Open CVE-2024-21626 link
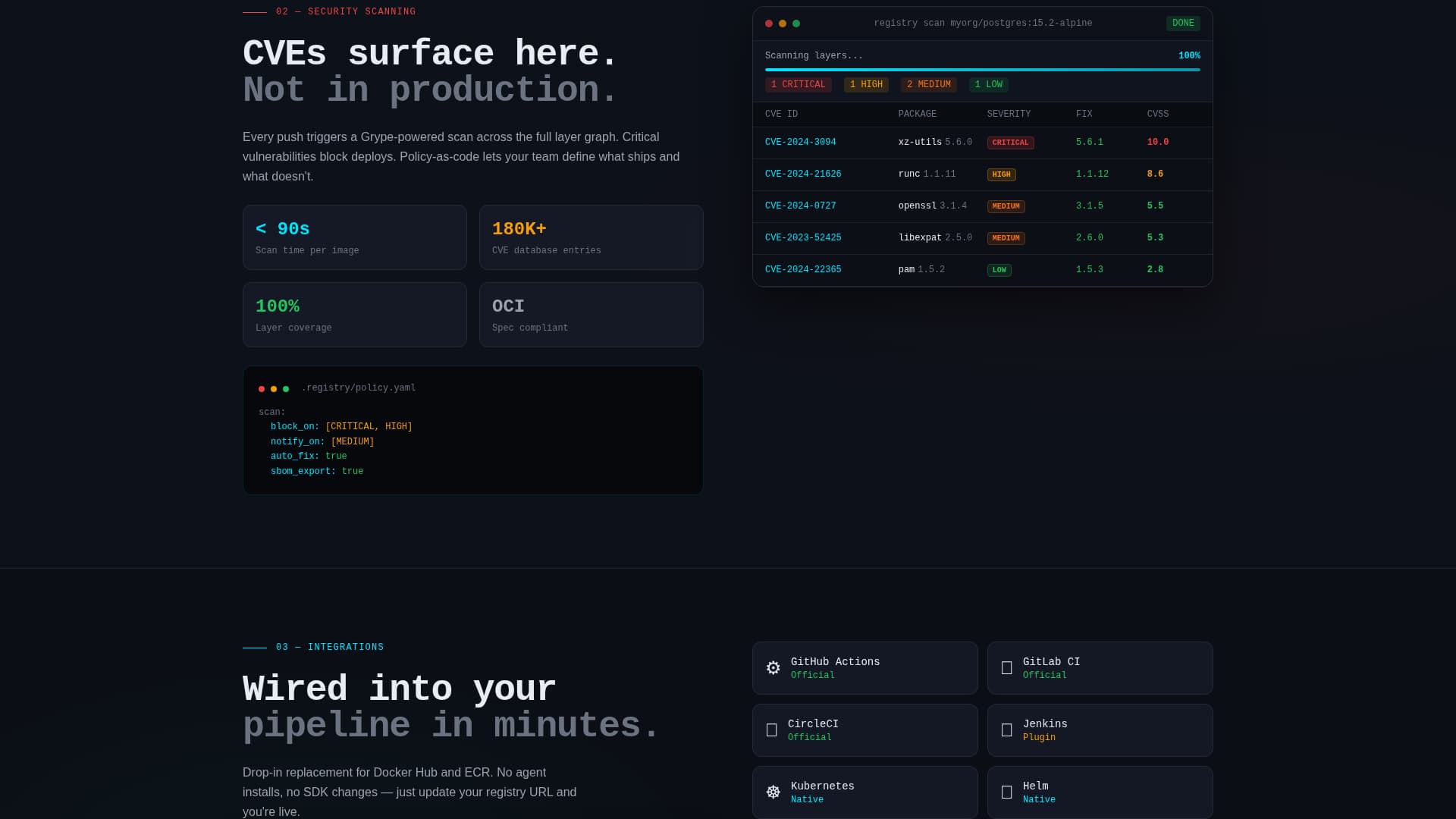The width and height of the screenshot is (1456, 819). tap(803, 174)
